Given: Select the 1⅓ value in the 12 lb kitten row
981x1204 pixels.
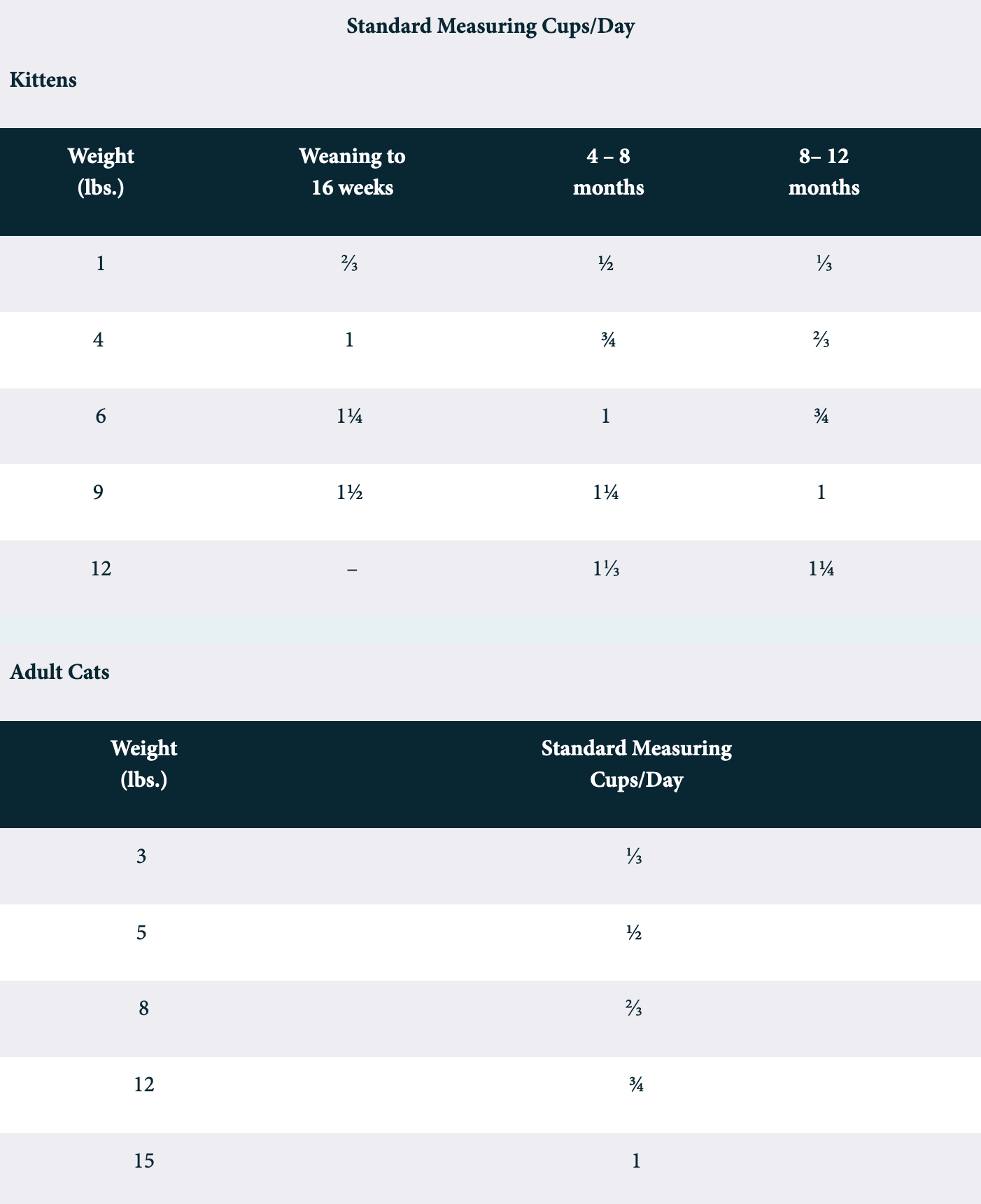Looking at the screenshot, I should pyautogui.click(x=606, y=569).
